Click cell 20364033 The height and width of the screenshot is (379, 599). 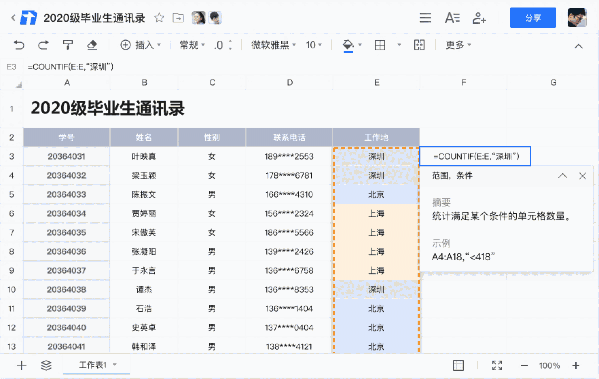click(x=67, y=194)
